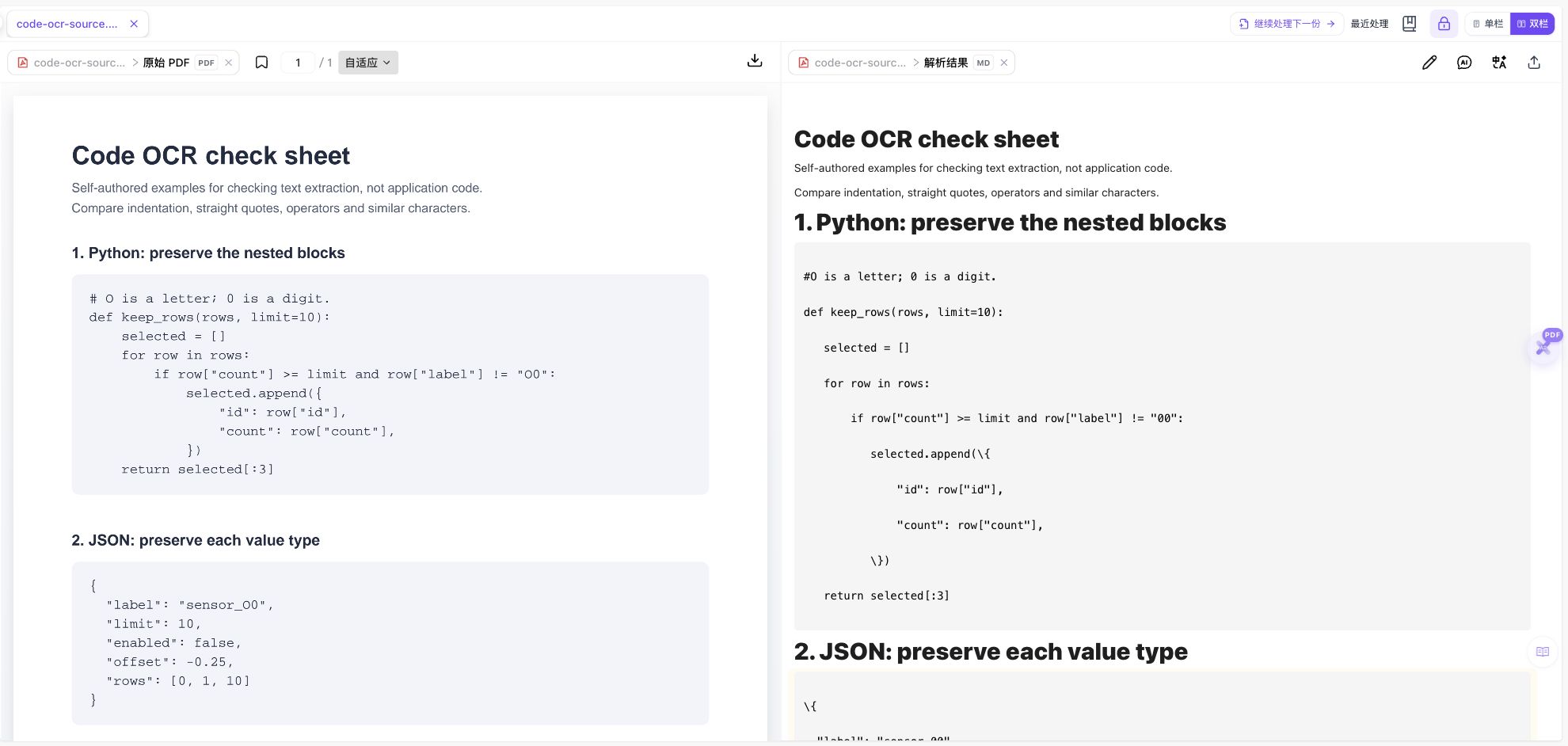Open 最近处理 recent files
The height and width of the screenshot is (746, 1568).
pyautogui.click(x=1369, y=24)
